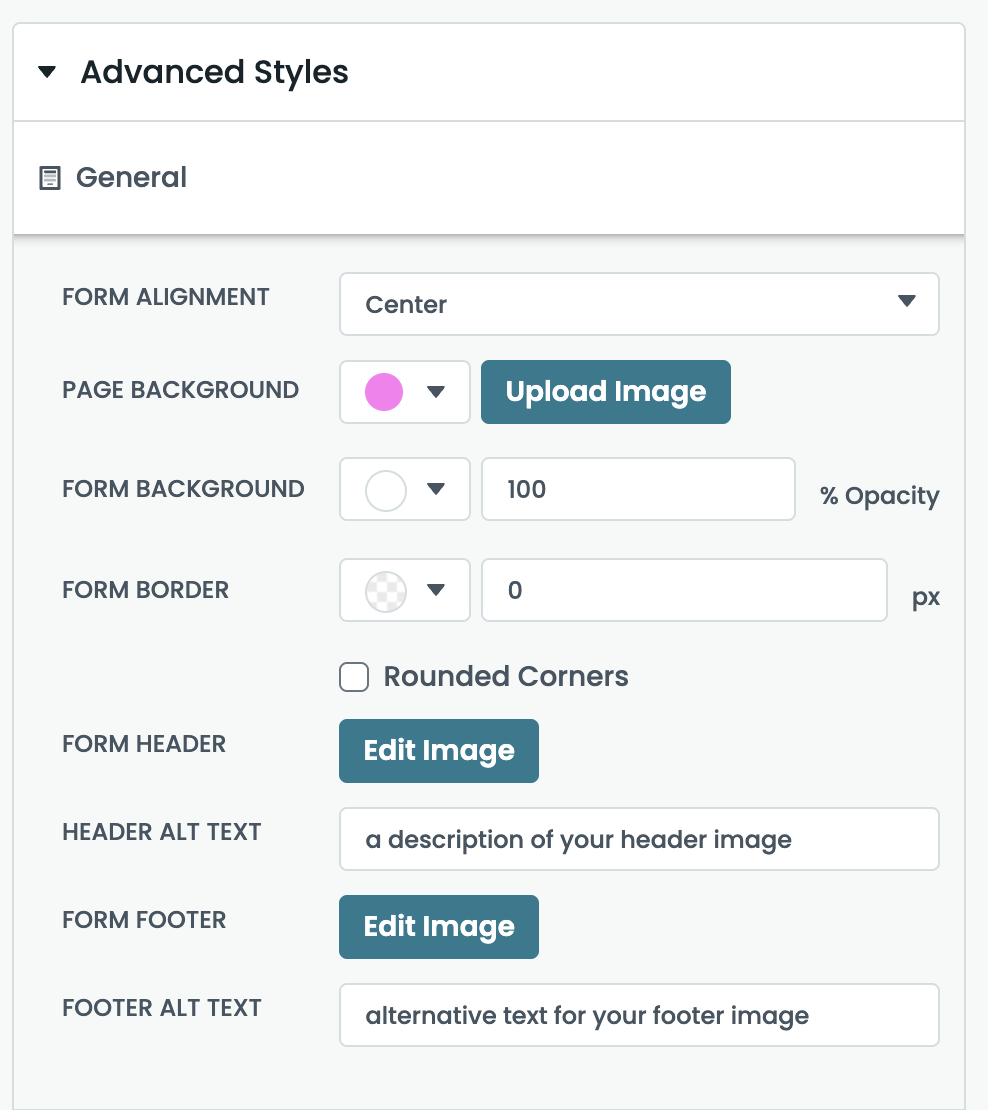
Task: Open the Form Background color dropdown arrow
Action: (x=435, y=490)
